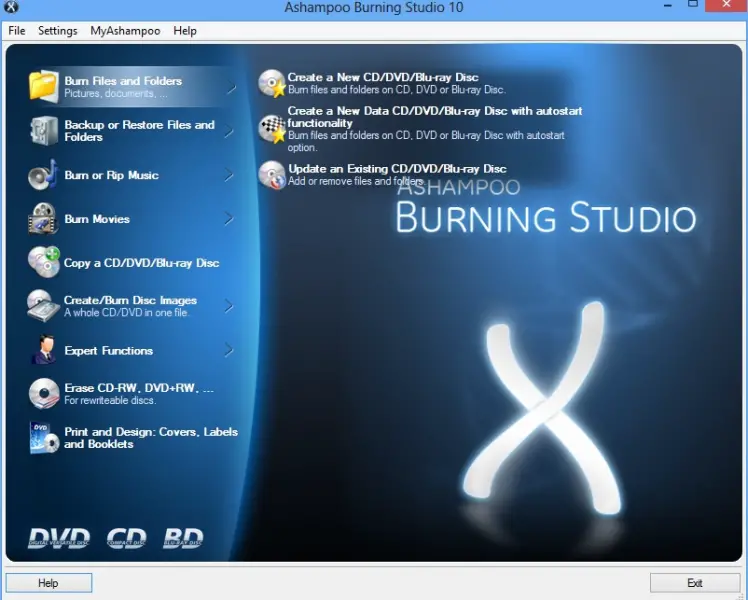This screenshot has height=600, width=748.
Task: Select the Create/Burn Disc Images entry
Action: [132, 306]
